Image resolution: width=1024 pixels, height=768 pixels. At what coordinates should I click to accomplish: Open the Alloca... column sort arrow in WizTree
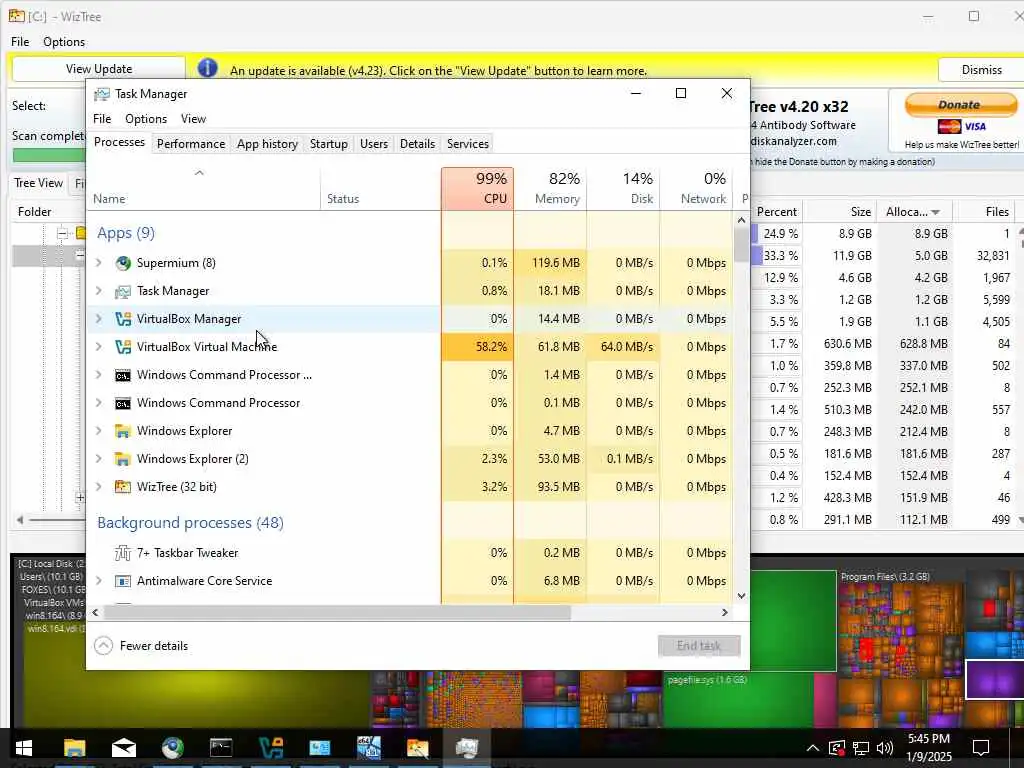935,212
